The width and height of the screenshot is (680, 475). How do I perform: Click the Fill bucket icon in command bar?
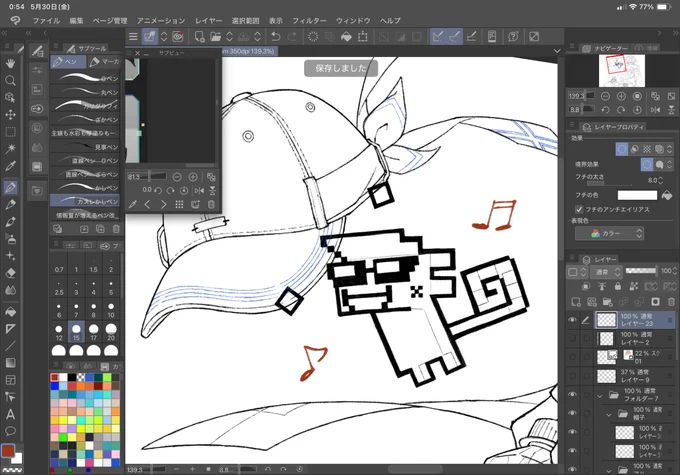click(346, 37)
